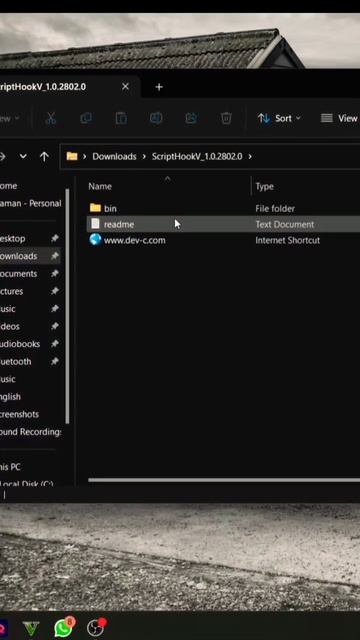Unpin Videos using its pin icon
360x640 pixels.
pos(55,327)
